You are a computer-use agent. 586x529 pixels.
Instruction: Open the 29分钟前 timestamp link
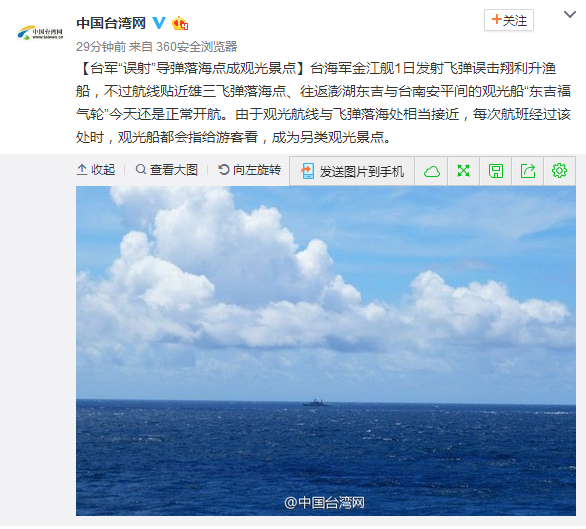tap(101, 47)
